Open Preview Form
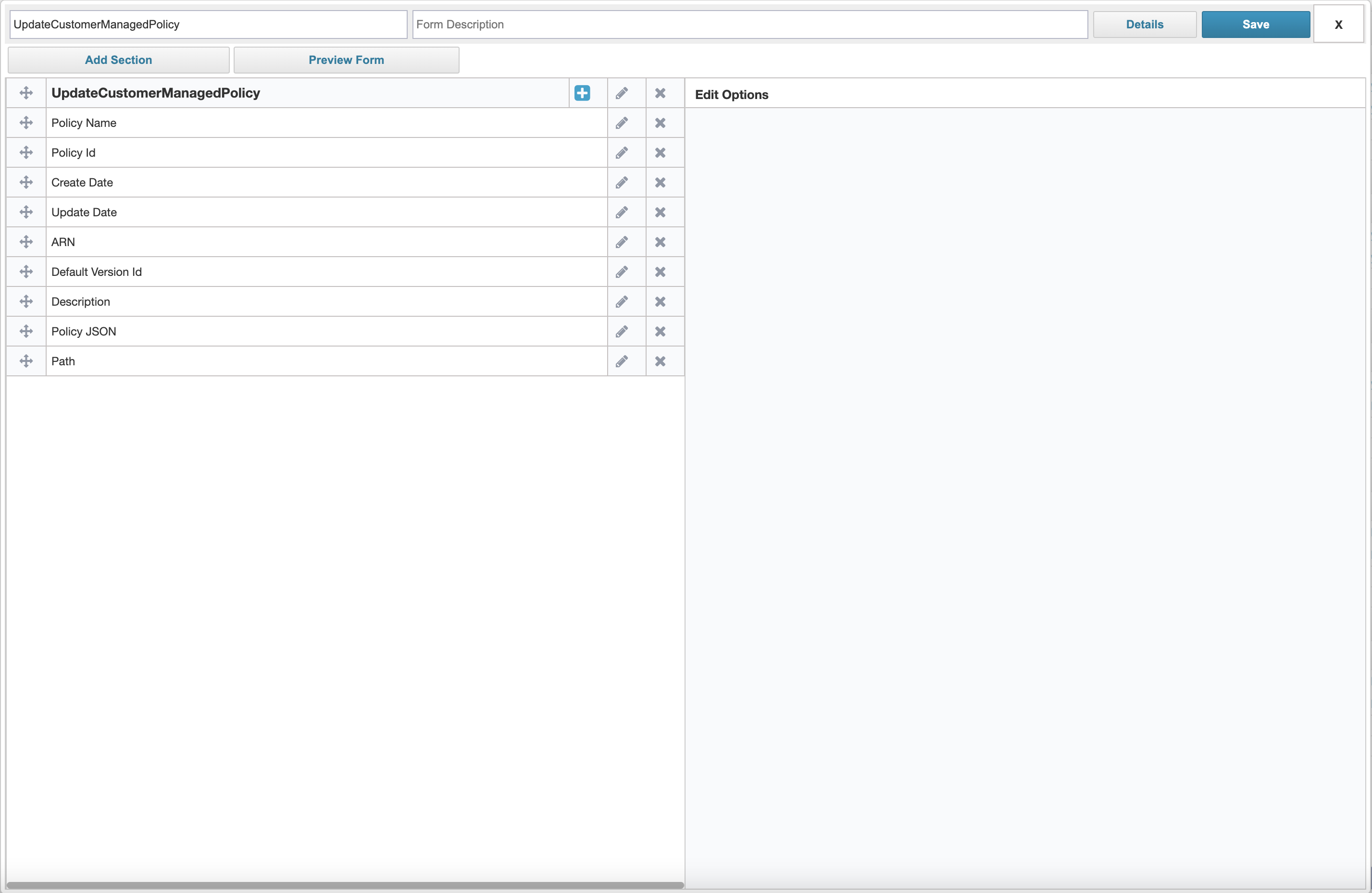The width and height of the screenshot is (1372, 893). click(x=347, y=60)
